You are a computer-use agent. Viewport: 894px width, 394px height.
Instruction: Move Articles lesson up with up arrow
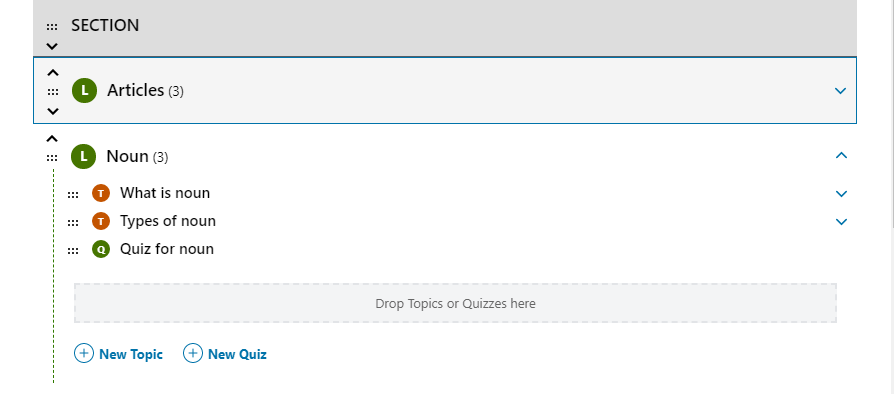coord(52,72)
